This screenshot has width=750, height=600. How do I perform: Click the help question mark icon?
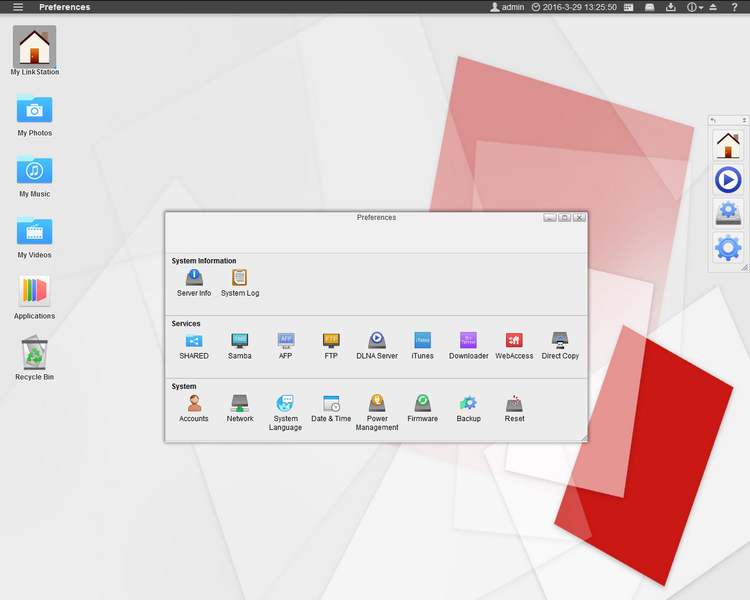pos(735,7)
